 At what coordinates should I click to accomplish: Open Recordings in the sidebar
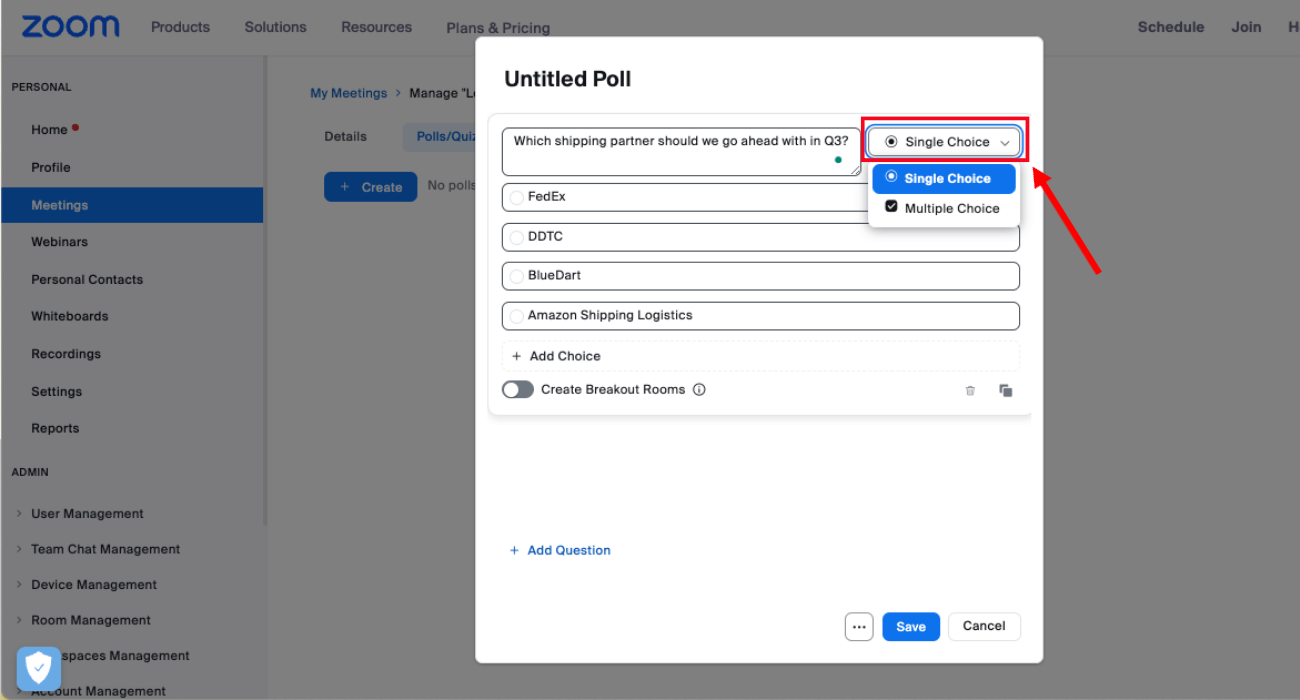click(x=66, y=354)
